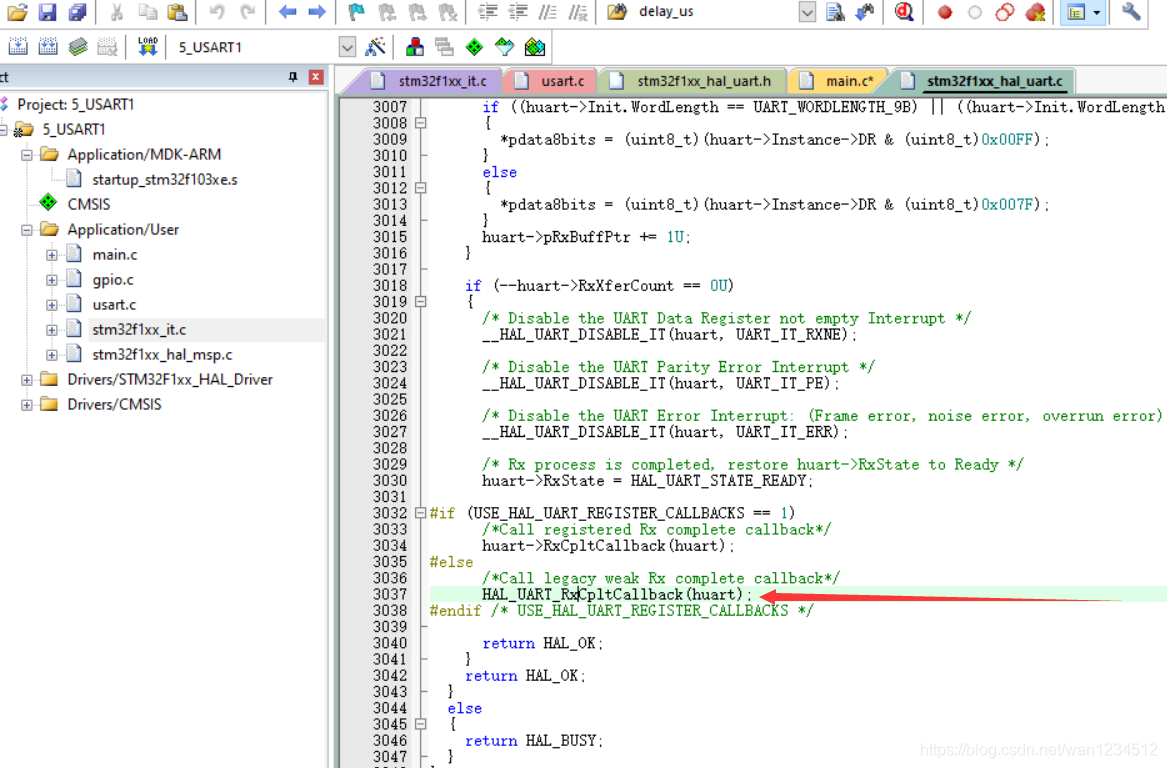1167x768 pixels.
Task: Toggle breakpoint with red dot icon
Action: tap(945, 12)
